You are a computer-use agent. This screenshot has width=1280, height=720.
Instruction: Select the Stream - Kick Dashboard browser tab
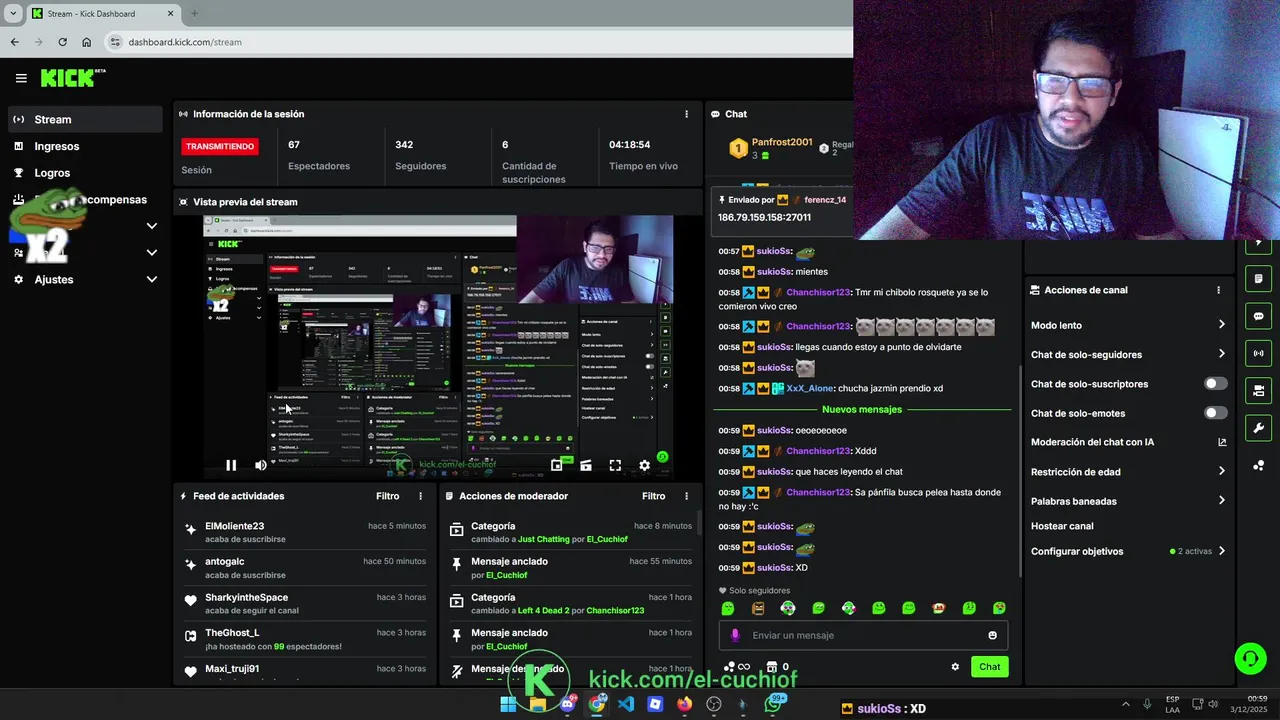(x=102, y=14)
